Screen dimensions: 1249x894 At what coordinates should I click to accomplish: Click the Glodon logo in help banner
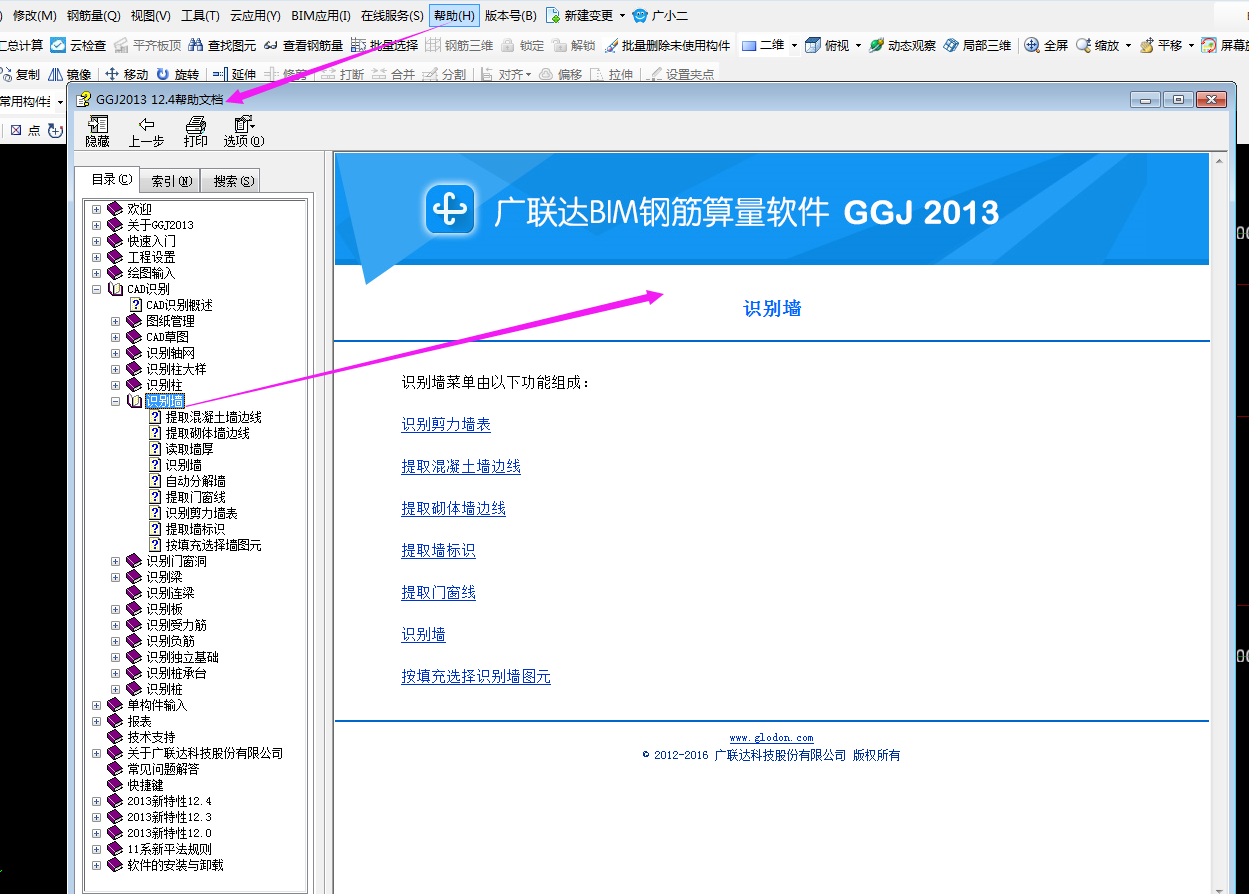[x=450, y=210]
